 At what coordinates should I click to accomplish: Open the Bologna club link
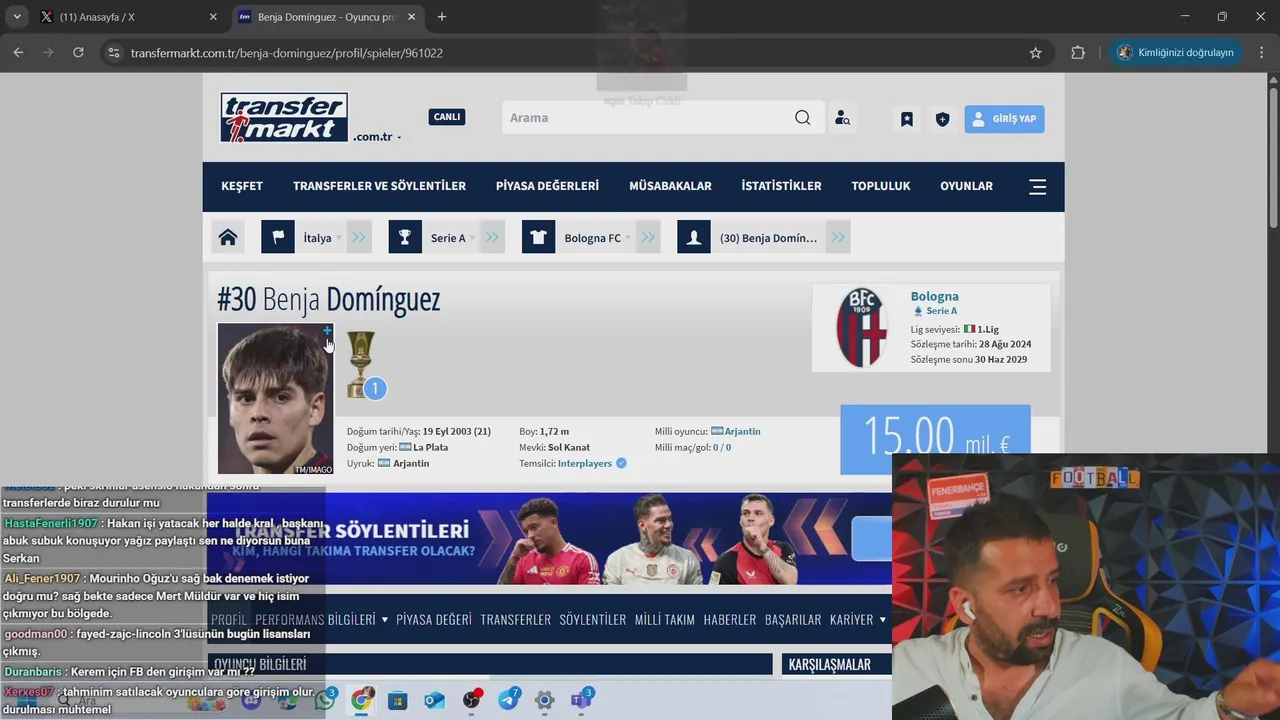tap(934, 296)
